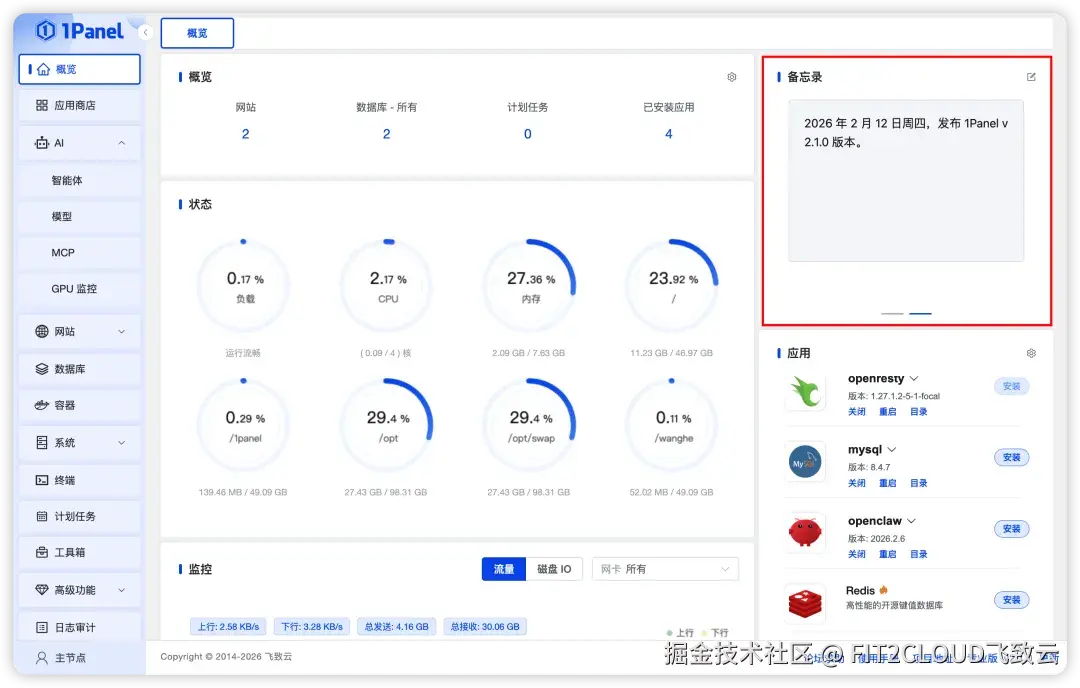The width and height of the screenshot is (1080, 688).
Task: Click the globe icon next to 网站
Action: pyautogui.click(x=42, y=331)
